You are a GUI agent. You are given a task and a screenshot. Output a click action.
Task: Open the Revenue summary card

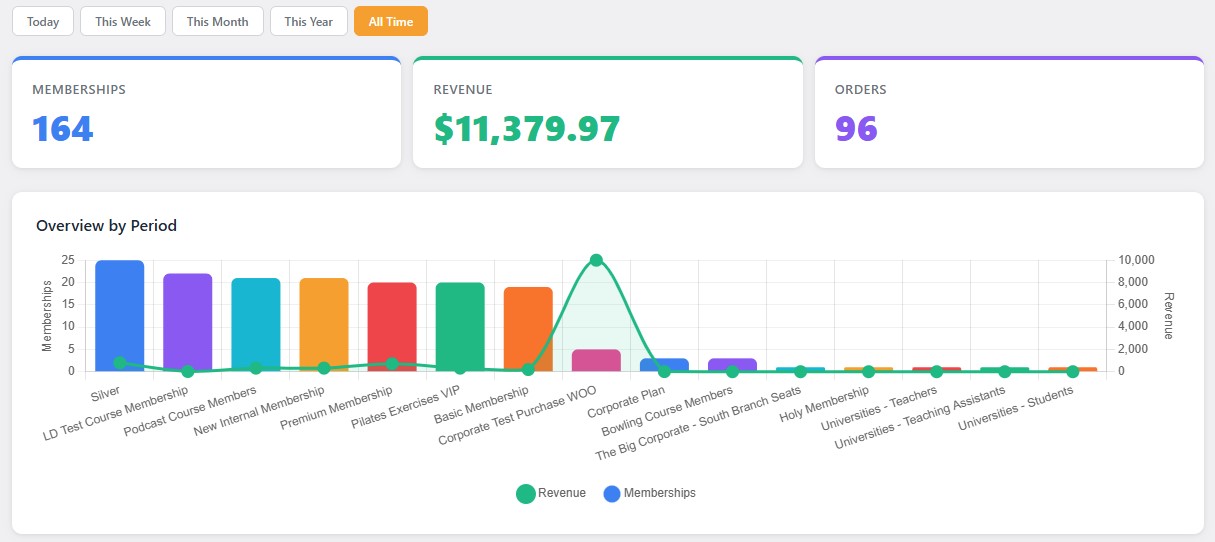pyautogui.click(x=607, y=112)
